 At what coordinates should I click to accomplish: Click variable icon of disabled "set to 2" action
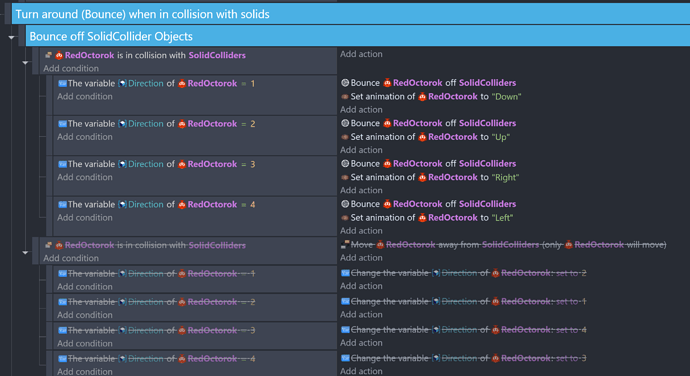[x=345, y=273]
